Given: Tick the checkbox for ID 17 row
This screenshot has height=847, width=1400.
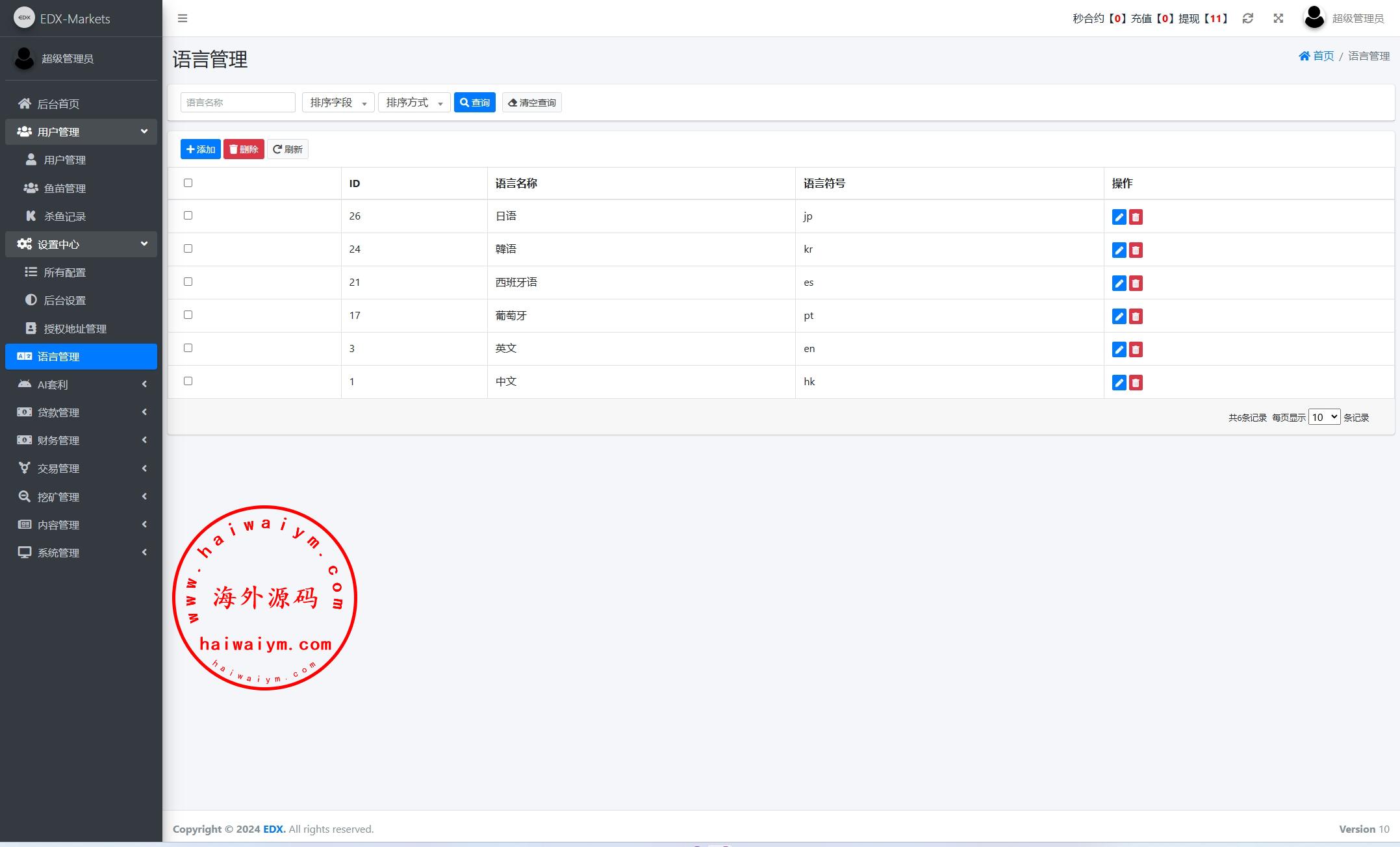Looking at the screenshot, I should tap(188, 314).
